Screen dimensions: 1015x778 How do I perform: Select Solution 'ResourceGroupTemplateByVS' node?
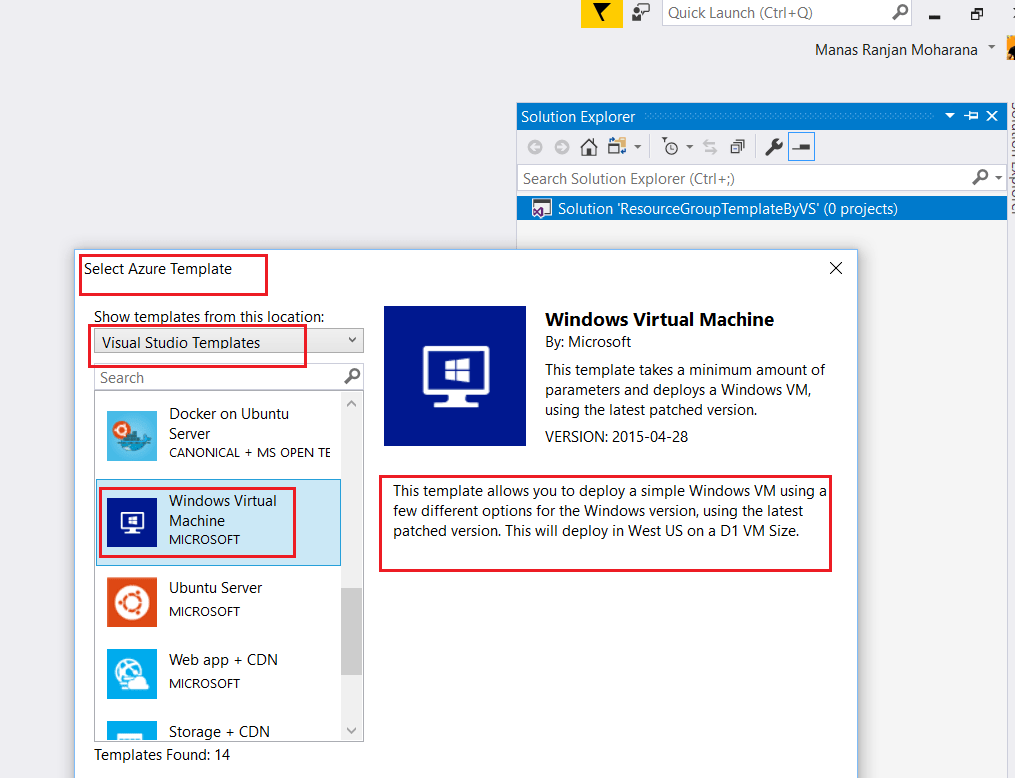762,208
